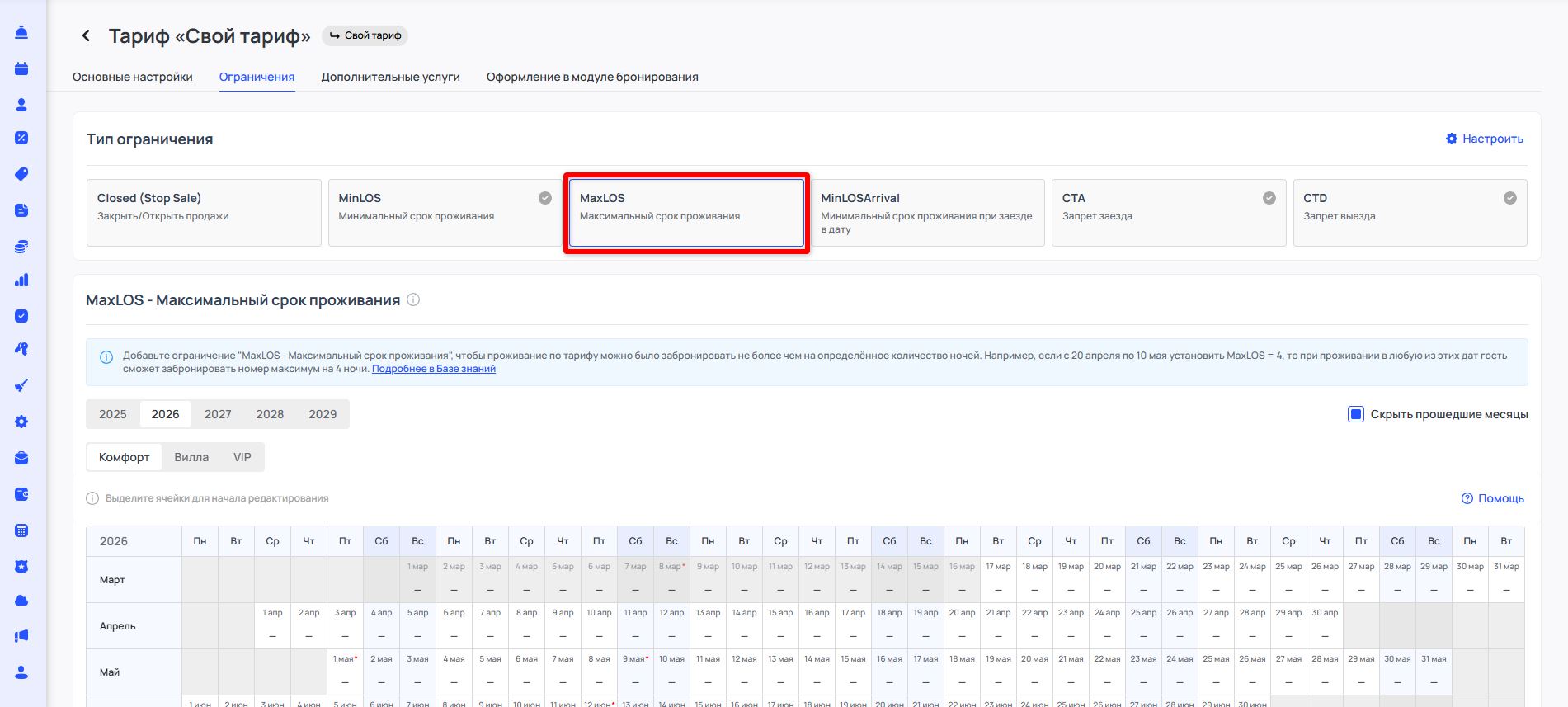
Task: Click the price tag sidebar icon
Action: [21, 174]
